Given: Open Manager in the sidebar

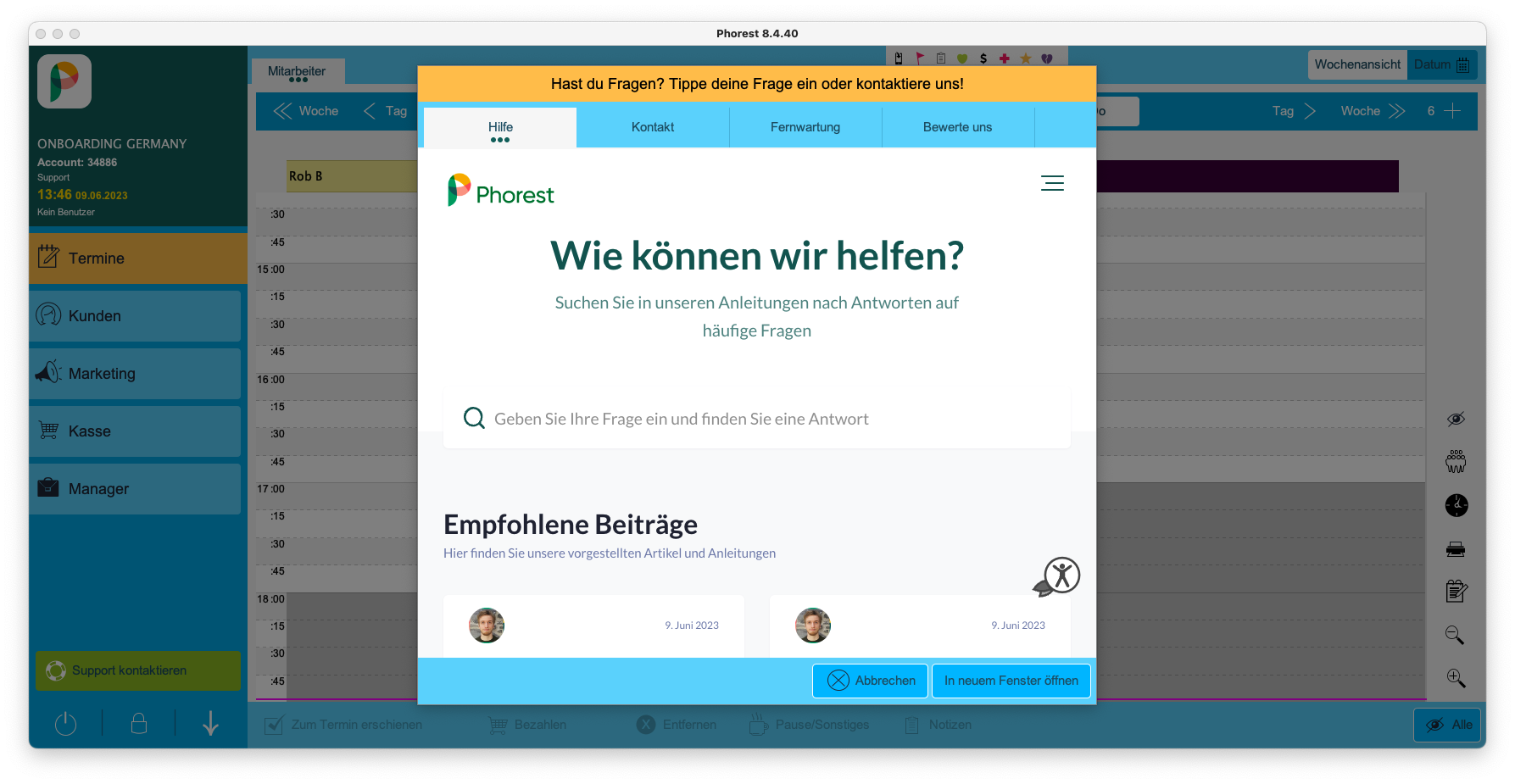Looking at the screenshot, I should [135, 489].
